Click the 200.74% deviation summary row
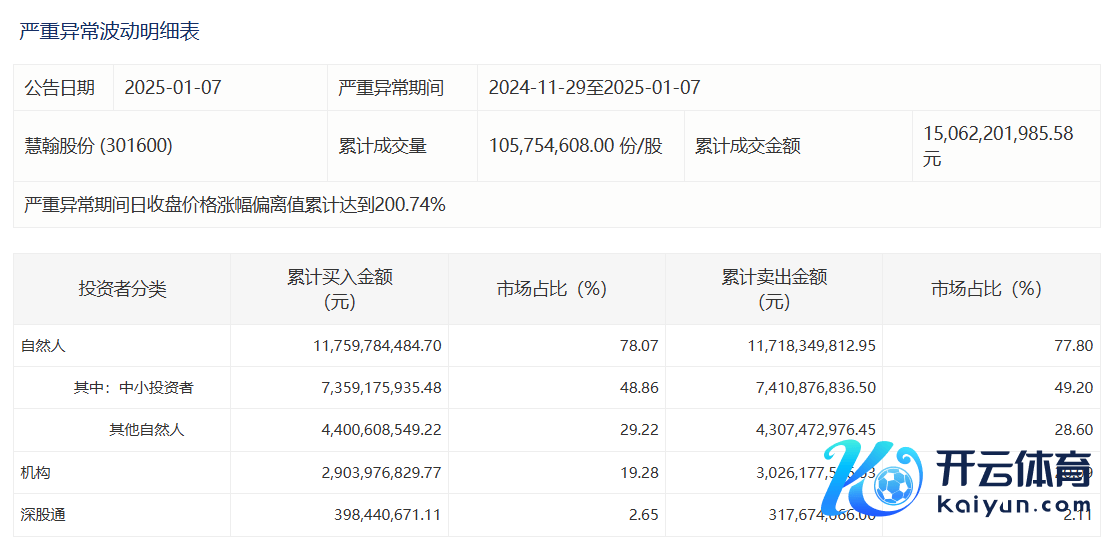1106x538 pixels. point(235,205)
